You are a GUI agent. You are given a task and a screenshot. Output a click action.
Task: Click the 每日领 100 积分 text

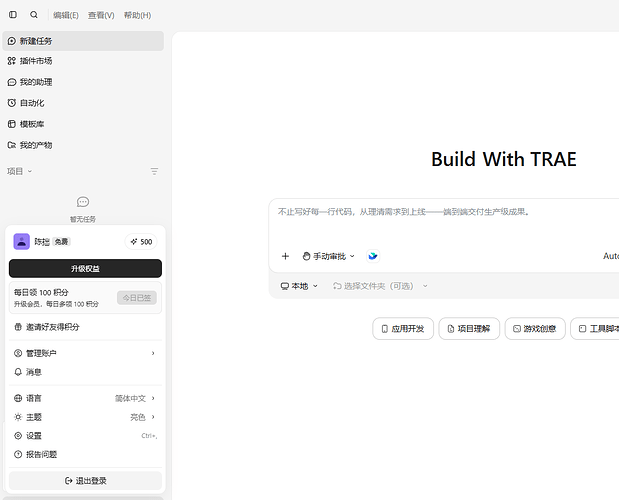pos(41,292)
